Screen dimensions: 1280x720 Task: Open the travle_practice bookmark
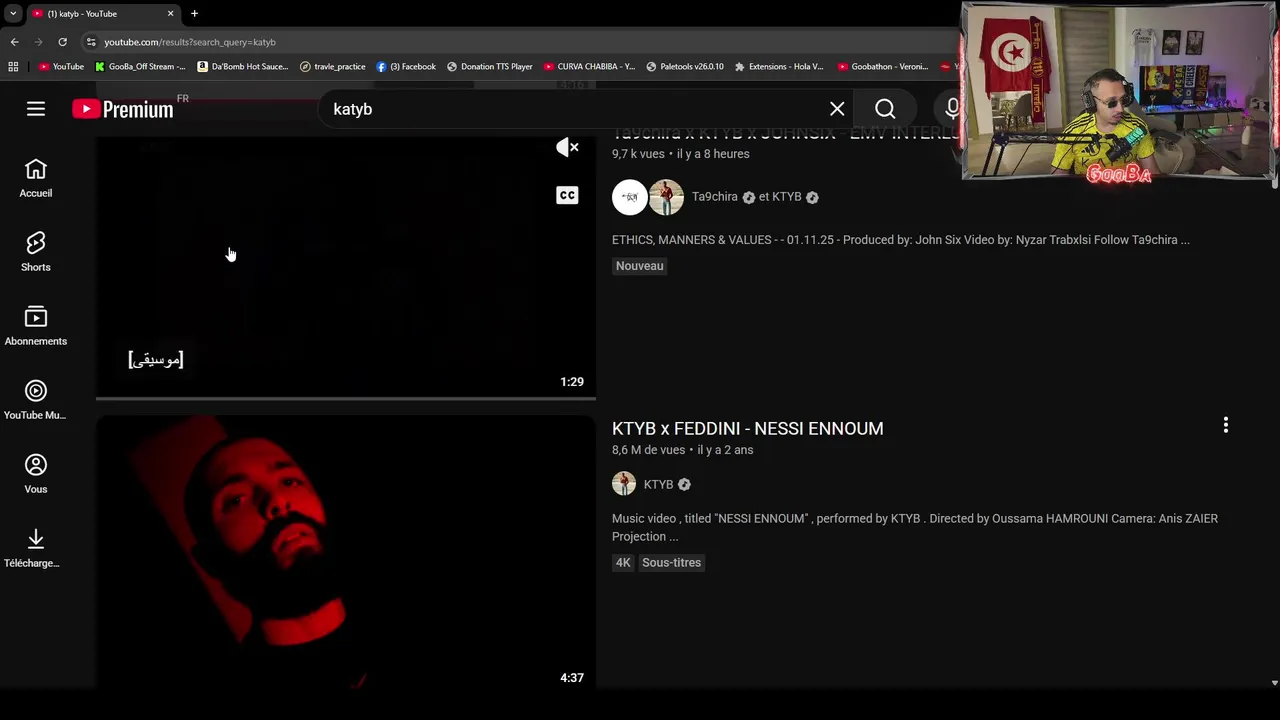[333, 67]
